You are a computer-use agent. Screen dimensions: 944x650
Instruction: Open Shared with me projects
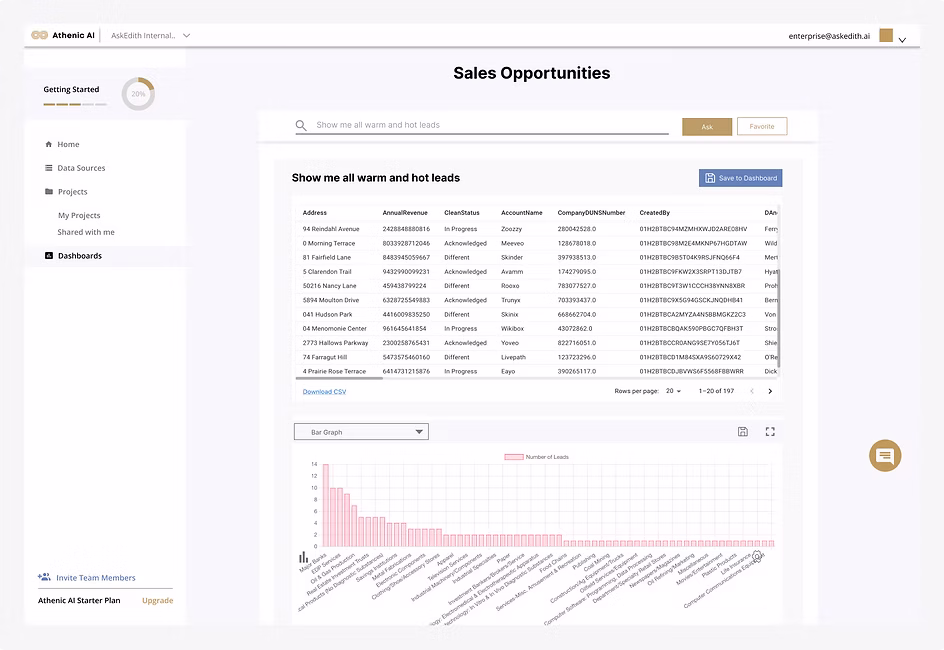tap(86, 232)
